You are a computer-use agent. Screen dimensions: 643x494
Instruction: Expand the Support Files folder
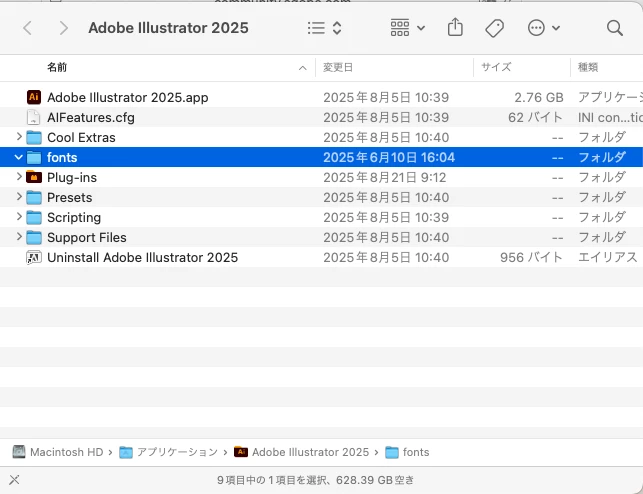coord(19,237)
